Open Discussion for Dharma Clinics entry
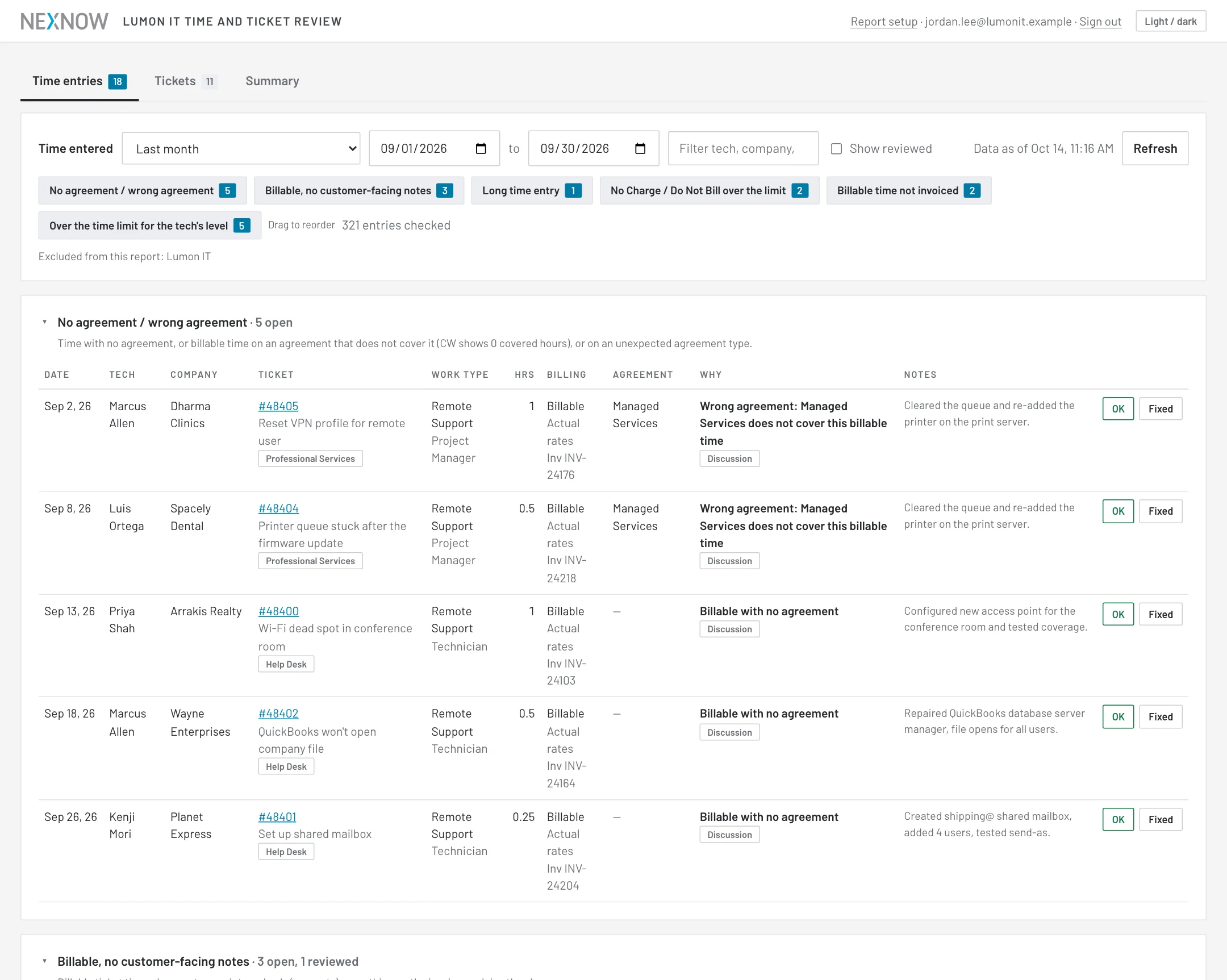 (x=729, y=458)
